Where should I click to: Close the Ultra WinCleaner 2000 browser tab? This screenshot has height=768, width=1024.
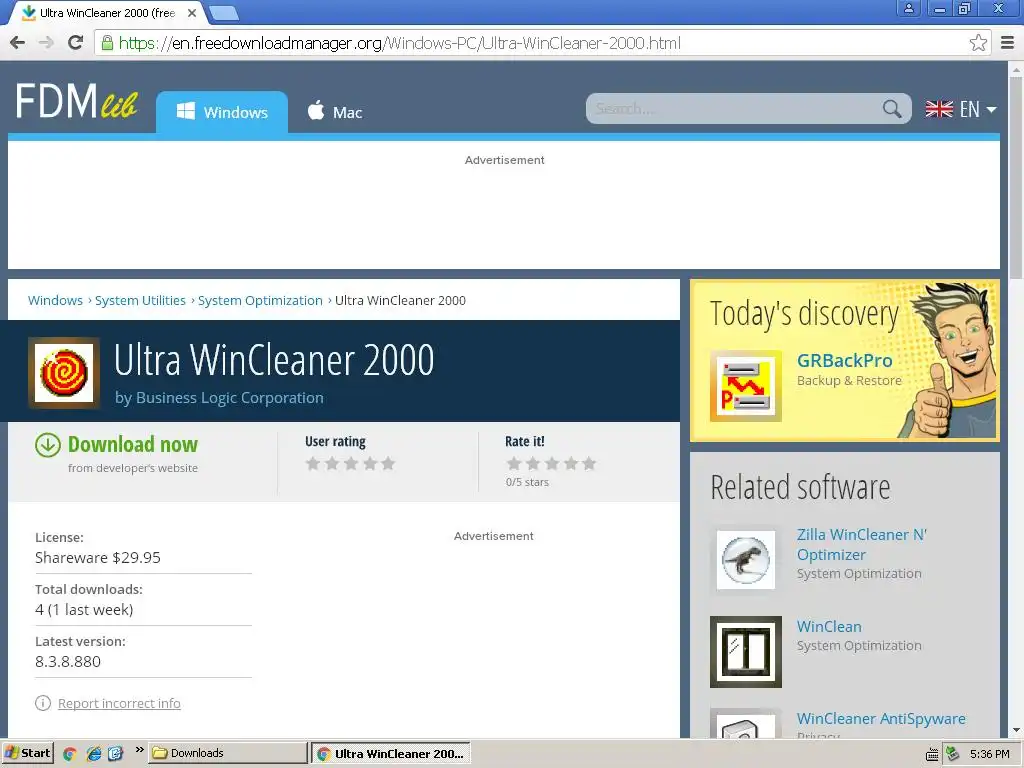[192, 13]
